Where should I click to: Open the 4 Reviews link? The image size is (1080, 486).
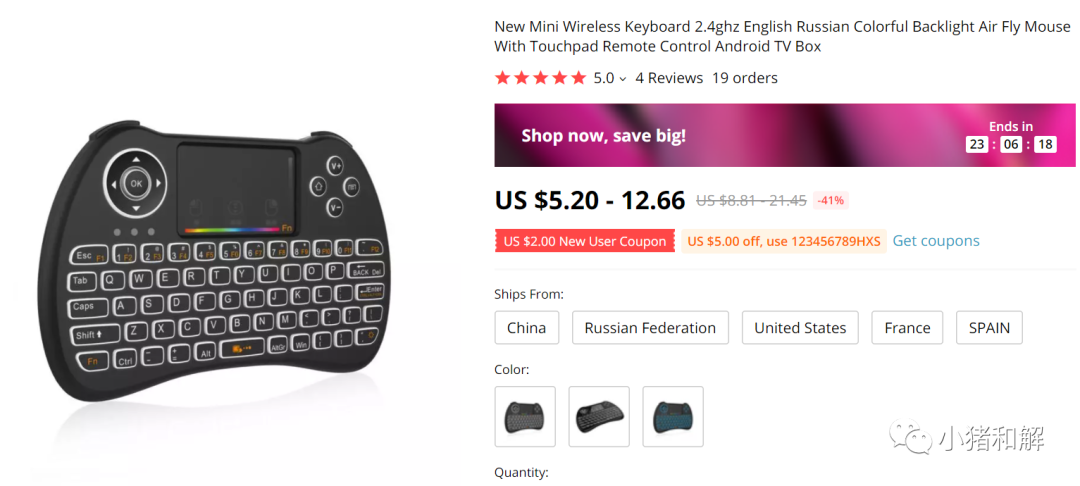[x=669, y=78]
